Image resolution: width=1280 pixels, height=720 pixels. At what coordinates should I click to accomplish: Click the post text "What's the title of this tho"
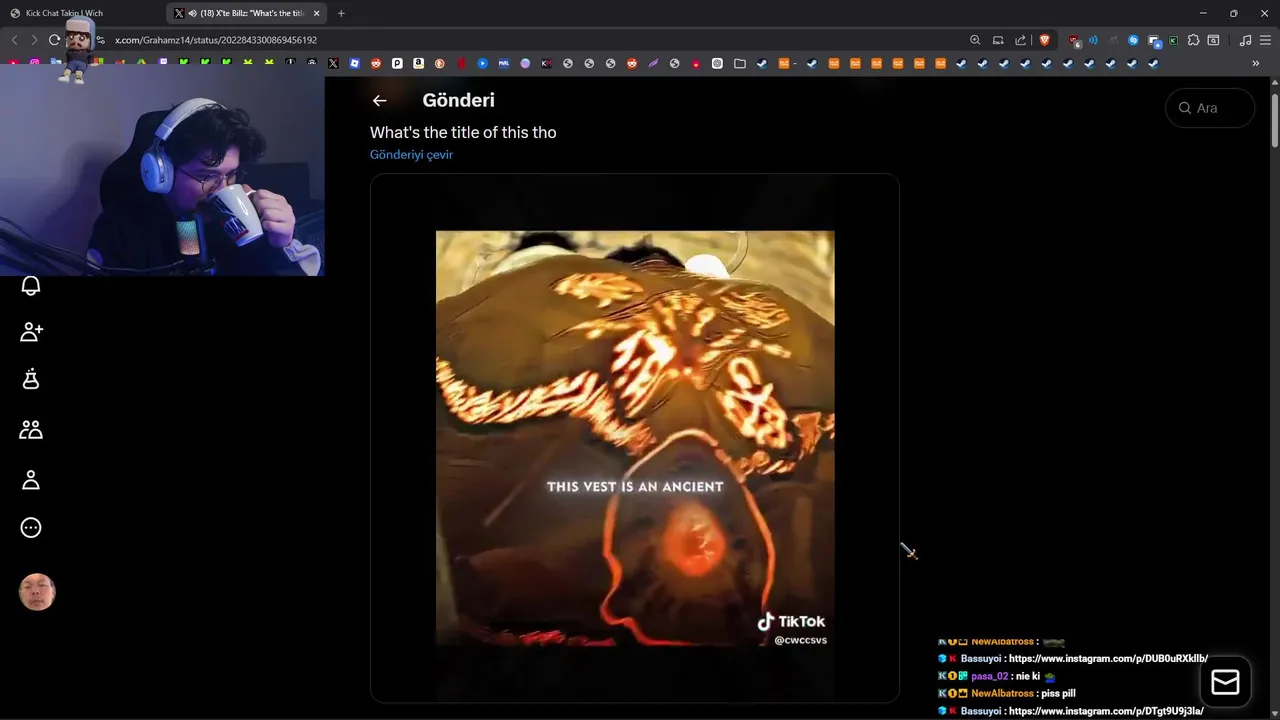pyautogui.click(x=463, y=132)
